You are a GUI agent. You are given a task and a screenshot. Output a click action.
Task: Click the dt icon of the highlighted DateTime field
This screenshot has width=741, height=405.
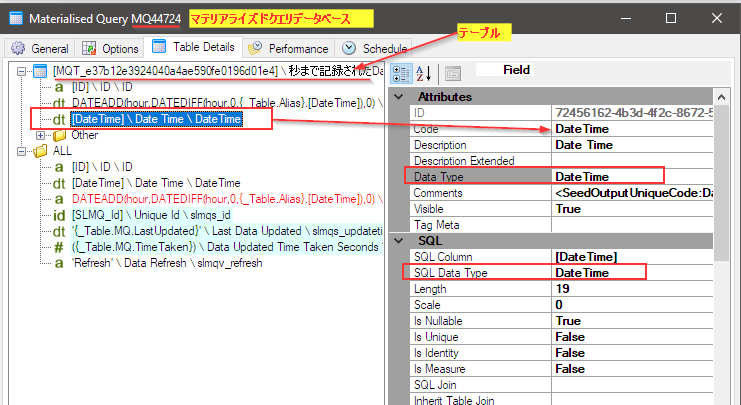click(x=59, y=120)
